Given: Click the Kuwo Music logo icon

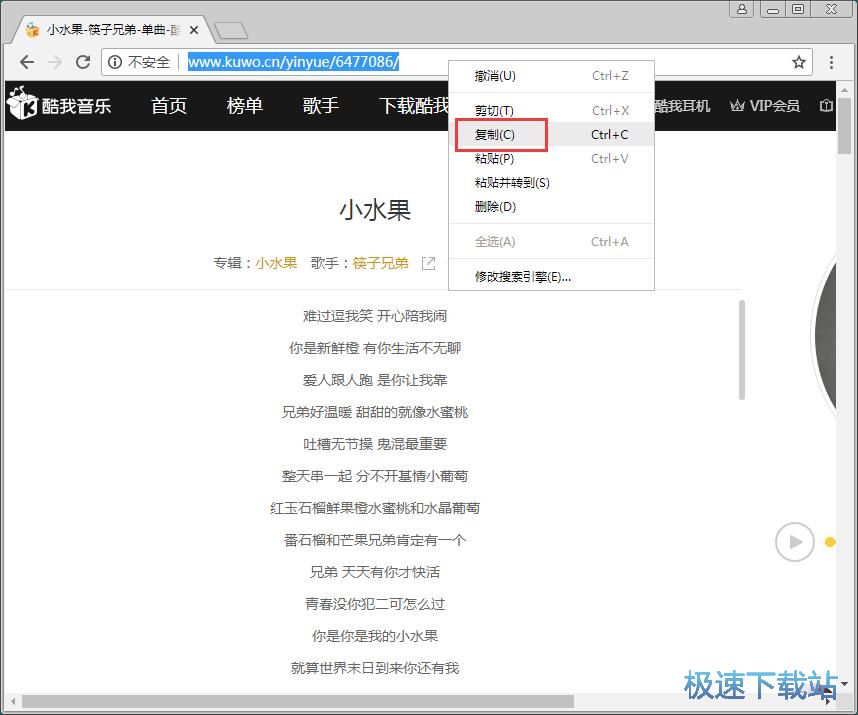Looking at the screenshot, I should (22, 104).
